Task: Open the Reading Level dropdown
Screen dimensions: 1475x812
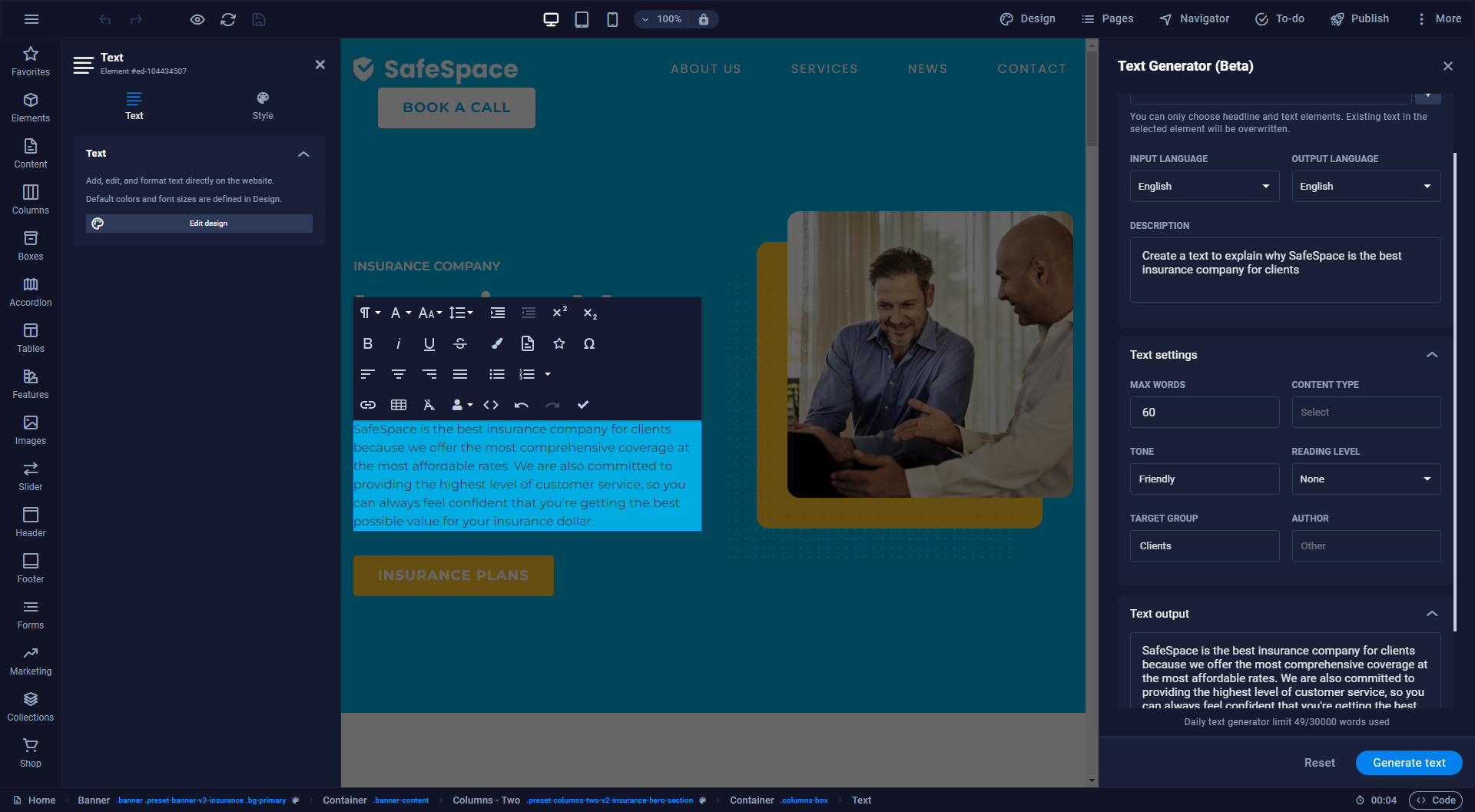Action: pos(1365,479)
